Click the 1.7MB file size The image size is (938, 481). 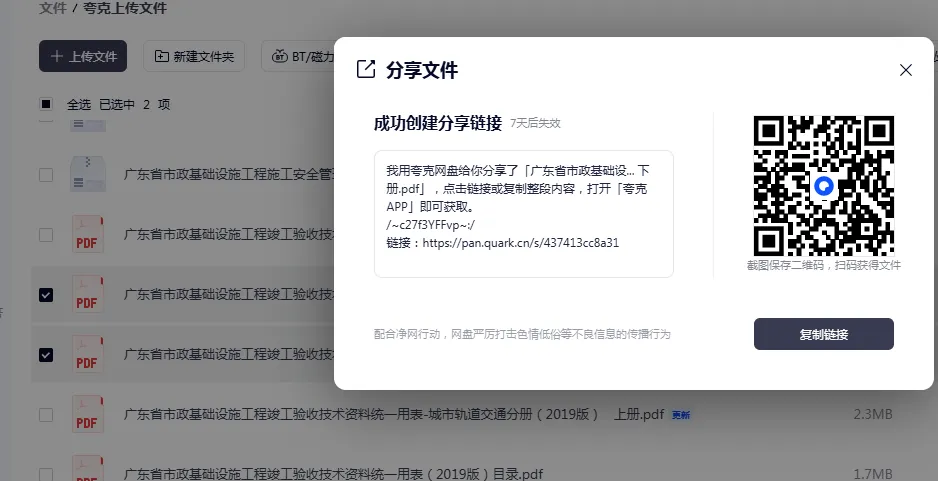pyautogui.click(x=873, y=474)
